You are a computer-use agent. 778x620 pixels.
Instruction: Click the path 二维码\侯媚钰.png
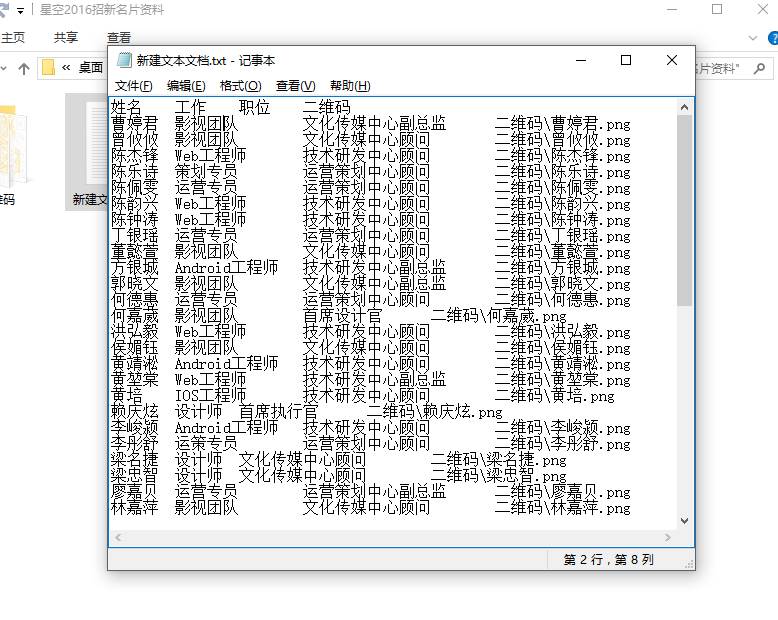563,348
